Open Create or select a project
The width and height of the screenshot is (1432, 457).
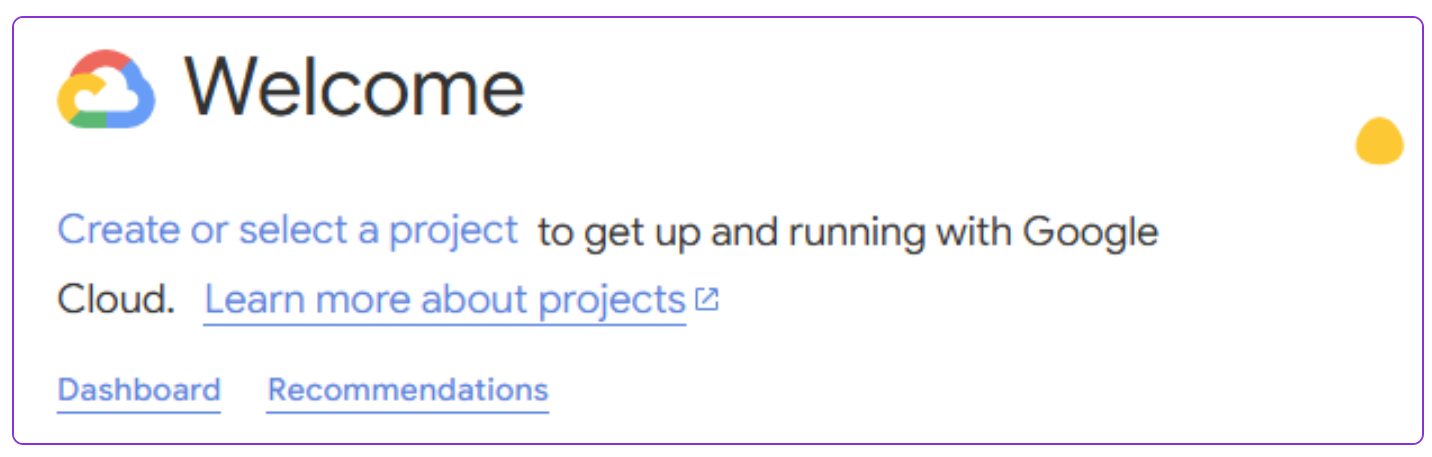pyautogui.click(x=288, y=230)
